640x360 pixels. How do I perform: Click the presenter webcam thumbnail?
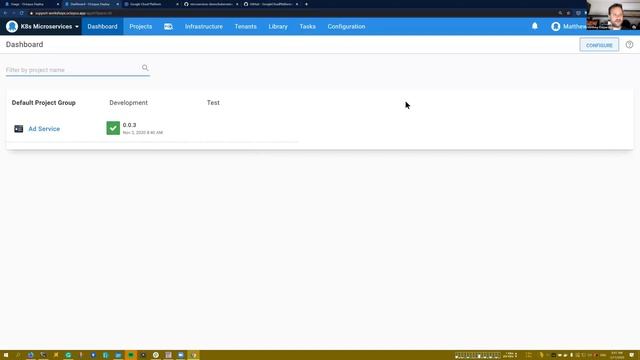tap(613, 15)
